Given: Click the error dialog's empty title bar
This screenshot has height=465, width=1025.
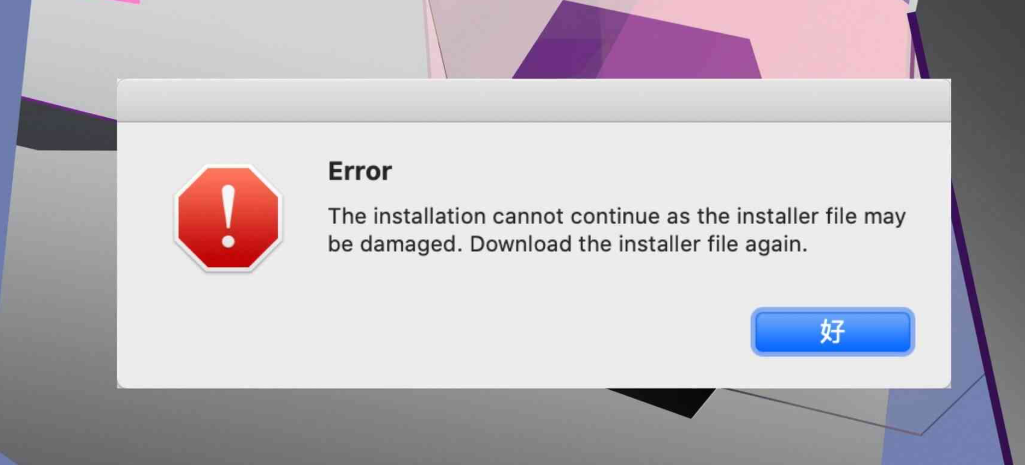Looking at the screenshot, I should [x=533, y=100].
